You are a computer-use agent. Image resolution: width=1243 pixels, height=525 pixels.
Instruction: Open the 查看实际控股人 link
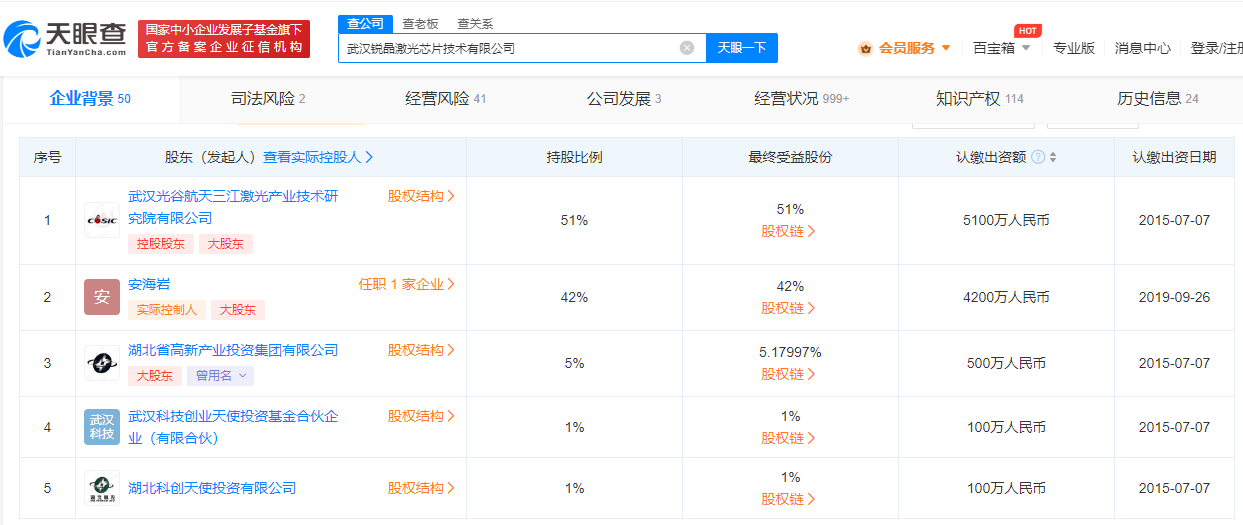[318, 157]
